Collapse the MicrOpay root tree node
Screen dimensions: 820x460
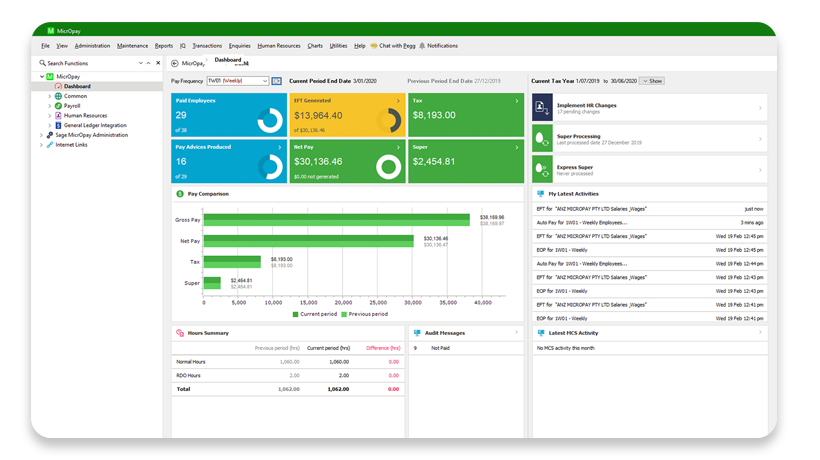(x=42, y=76)
